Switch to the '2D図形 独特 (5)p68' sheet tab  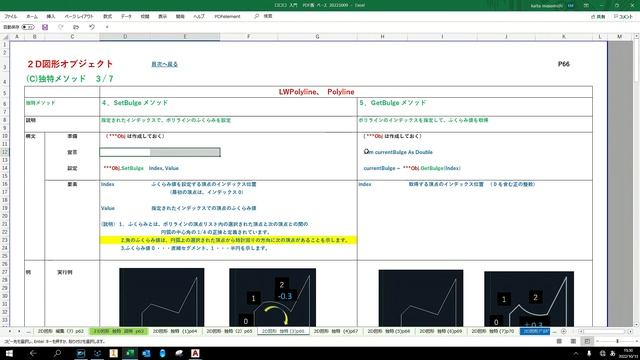point(389,331)
